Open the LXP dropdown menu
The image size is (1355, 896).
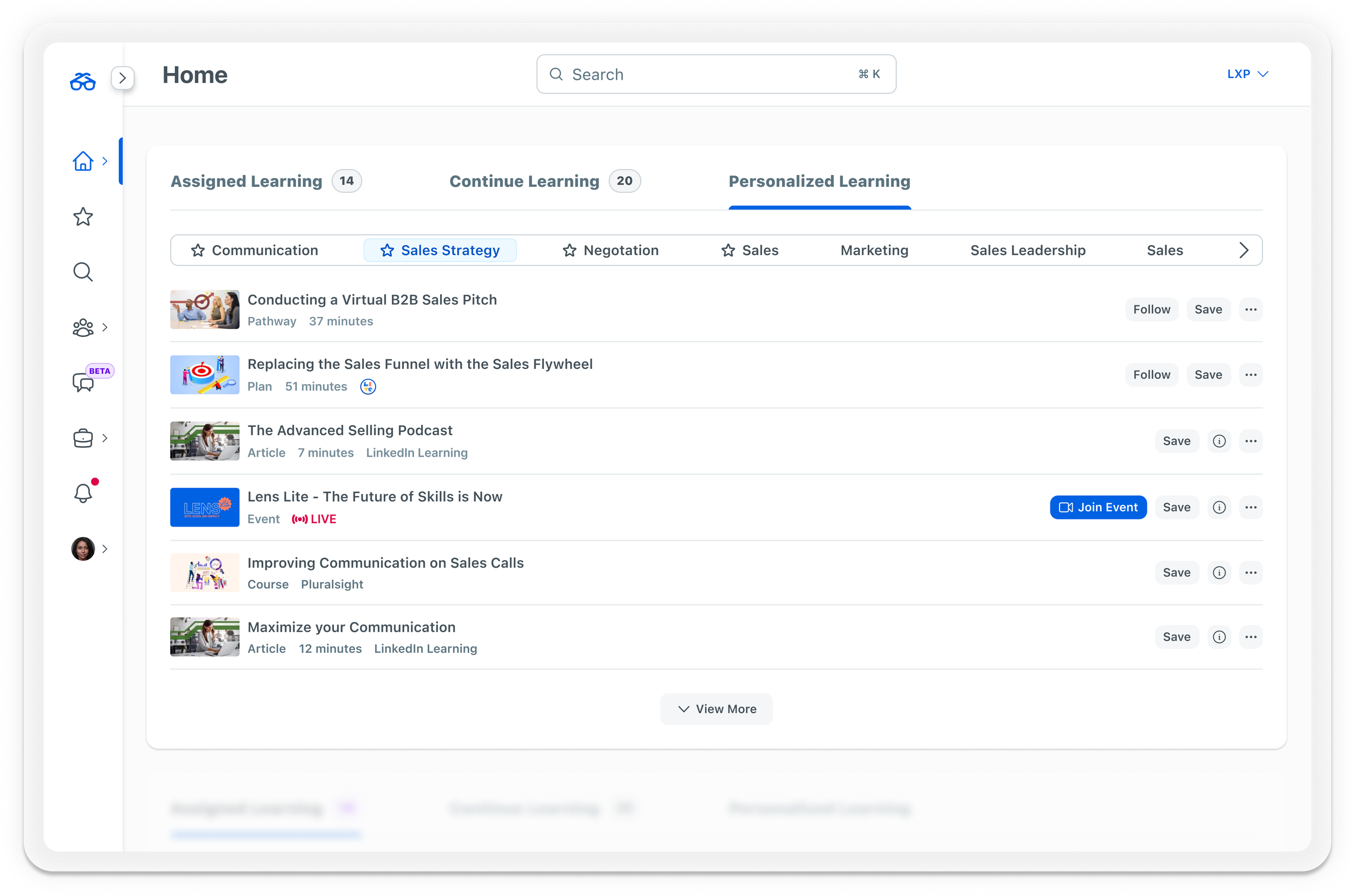click(x=1247, y=74)
